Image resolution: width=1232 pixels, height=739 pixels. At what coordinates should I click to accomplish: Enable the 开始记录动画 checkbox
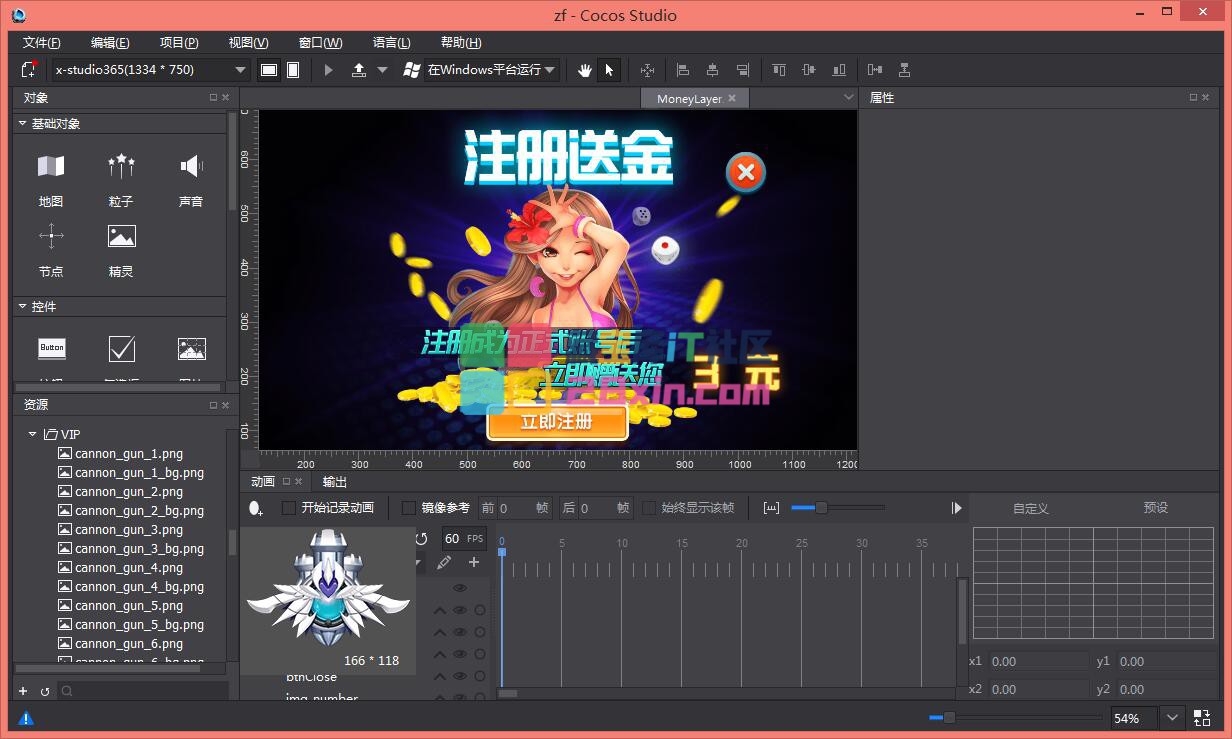(x=289, y=508)
